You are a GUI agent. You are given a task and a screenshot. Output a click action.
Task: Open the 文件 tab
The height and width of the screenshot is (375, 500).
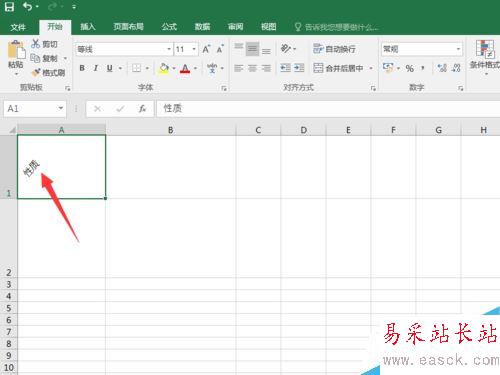point(18,27)
